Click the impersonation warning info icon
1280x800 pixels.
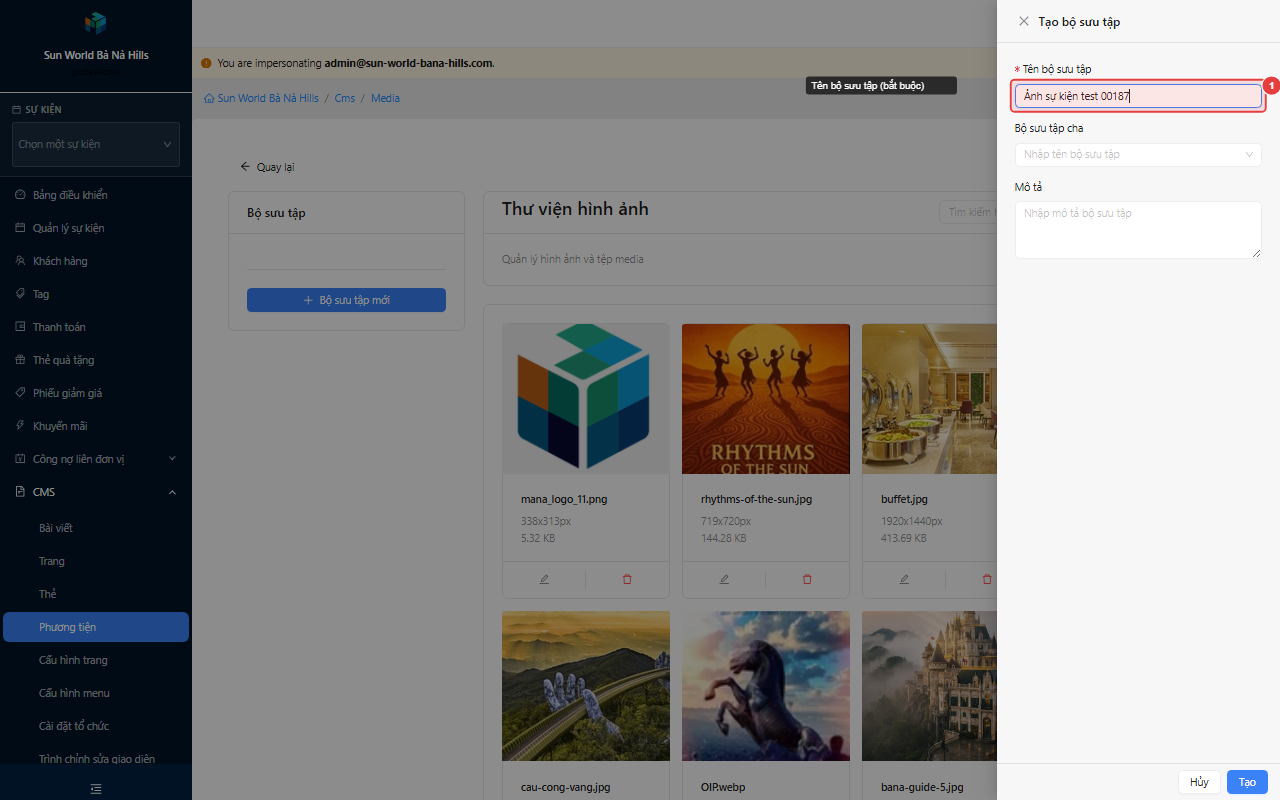[206, 63]
